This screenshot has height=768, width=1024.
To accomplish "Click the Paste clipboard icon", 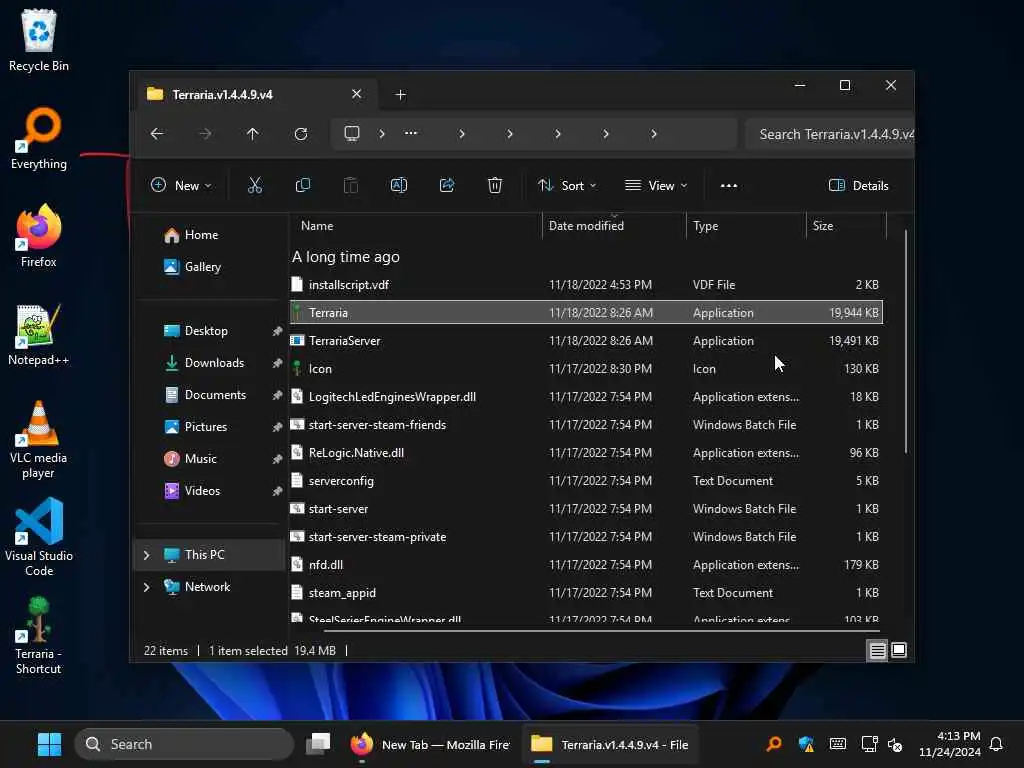I will tap(351, 185).
